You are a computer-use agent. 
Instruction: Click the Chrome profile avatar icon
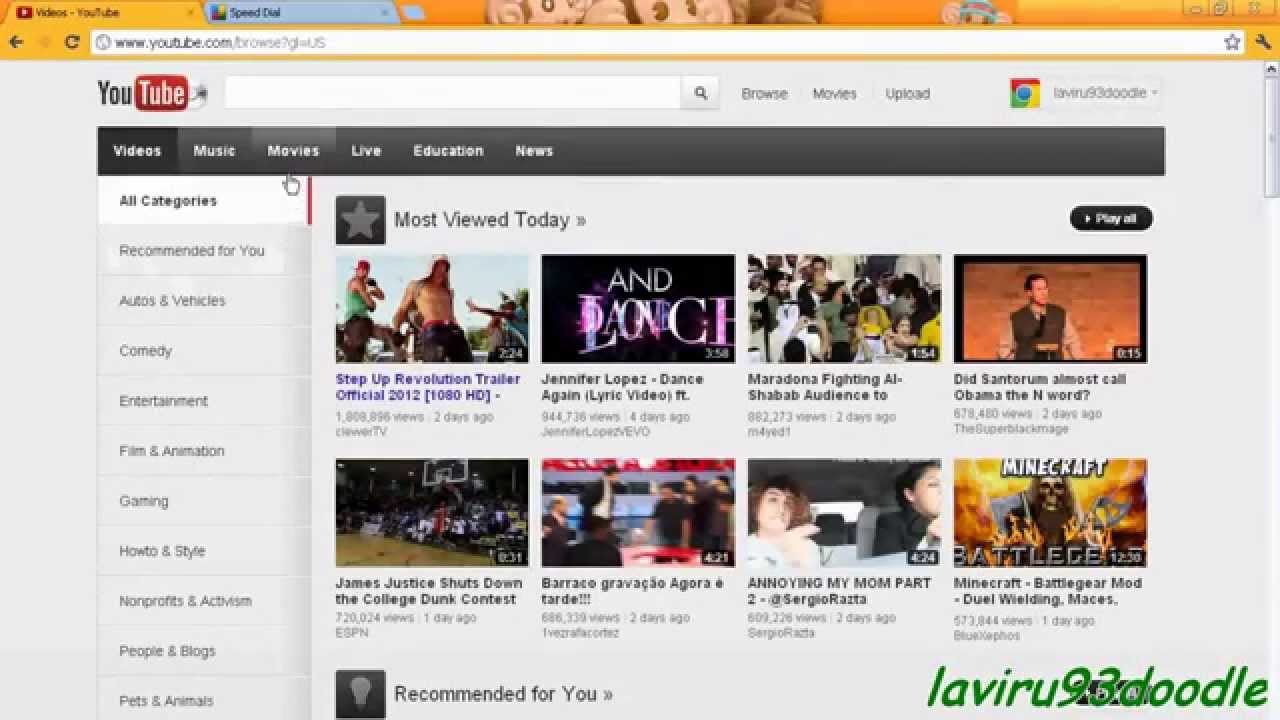(1025, 93)
